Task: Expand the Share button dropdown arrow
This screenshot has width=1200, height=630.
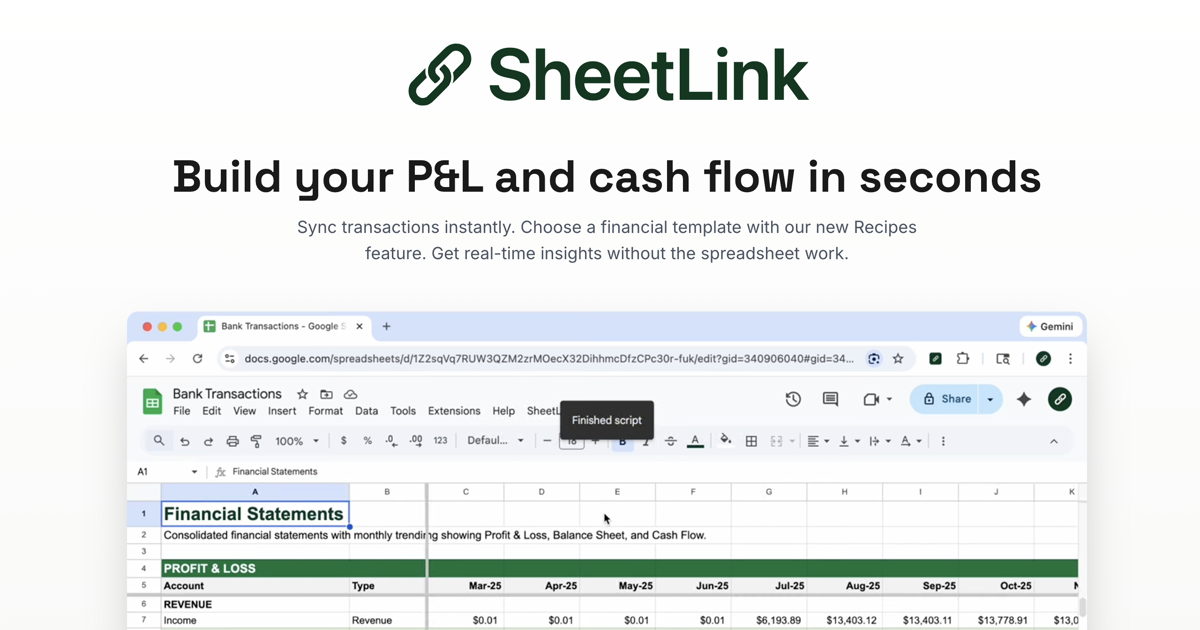Action: [990, 399]
